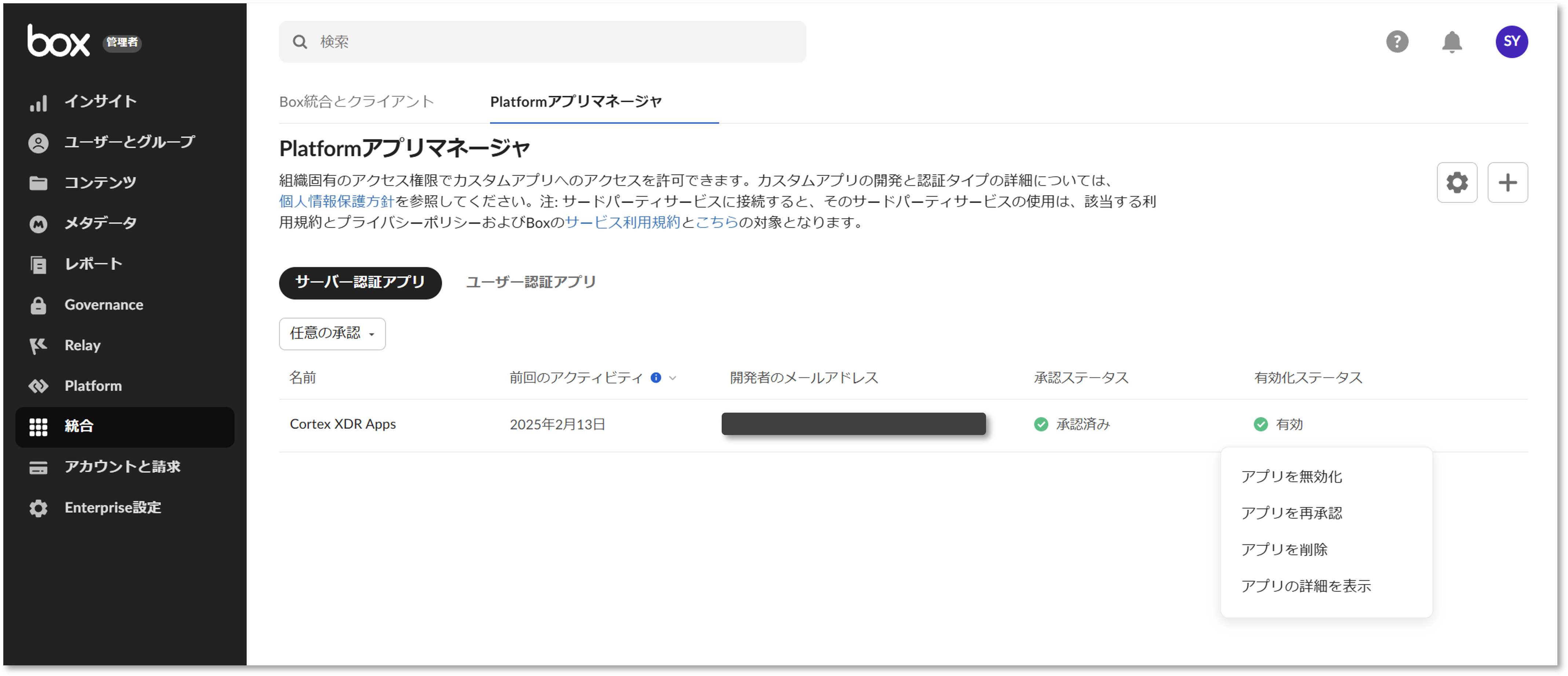1568x676 pixels.
Task: Click info icon beside 前回のアクティビティ
Action: point(656,377)
